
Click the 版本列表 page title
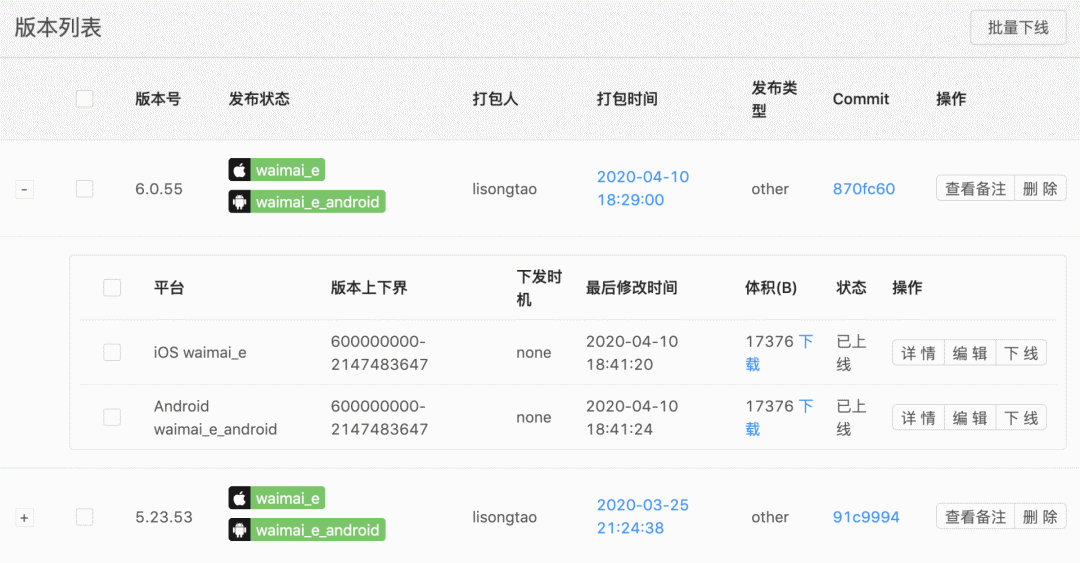pos(58,28)
